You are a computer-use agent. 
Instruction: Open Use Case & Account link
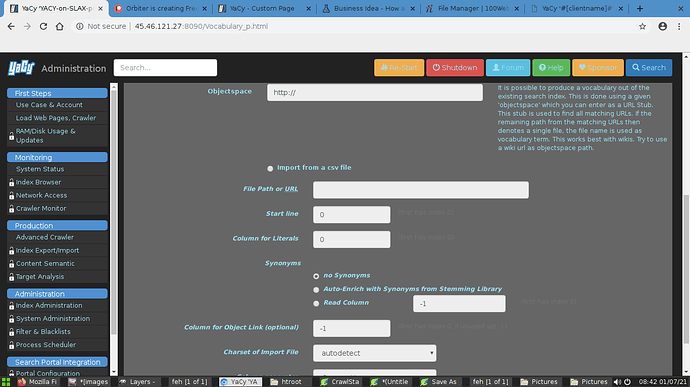click(49, 105)
